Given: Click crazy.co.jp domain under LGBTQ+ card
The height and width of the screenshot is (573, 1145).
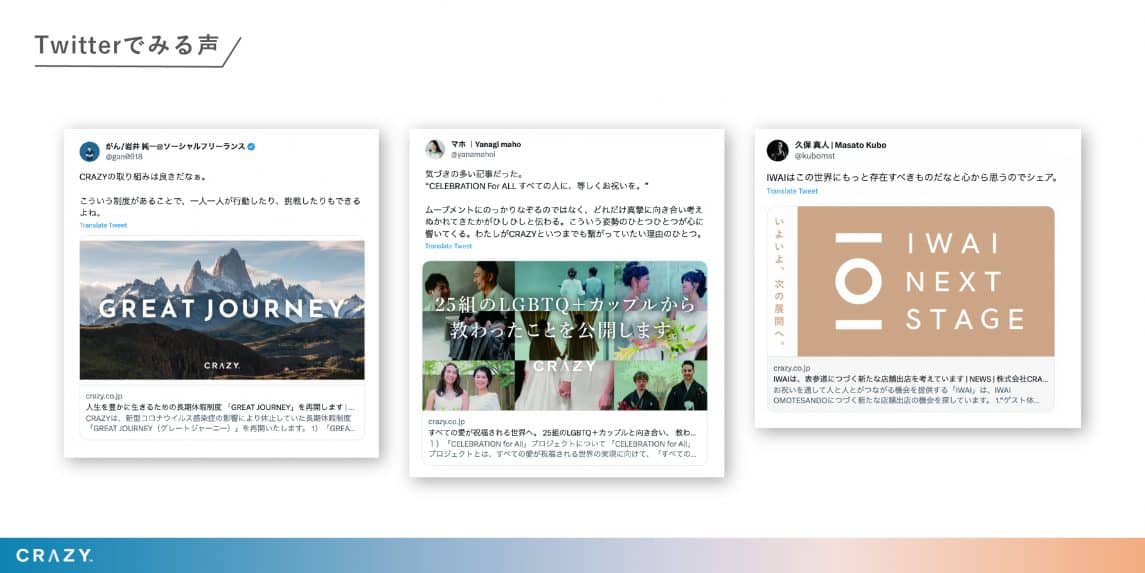Looking at the screenshot, I should [x=447, y=422].
